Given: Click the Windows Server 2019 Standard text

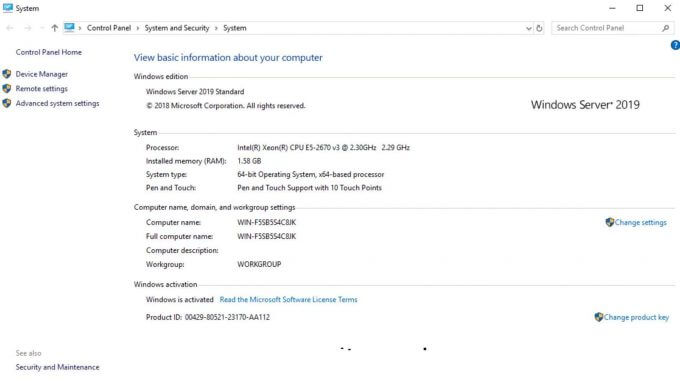Looking at the screenshot, I should 195,92.
